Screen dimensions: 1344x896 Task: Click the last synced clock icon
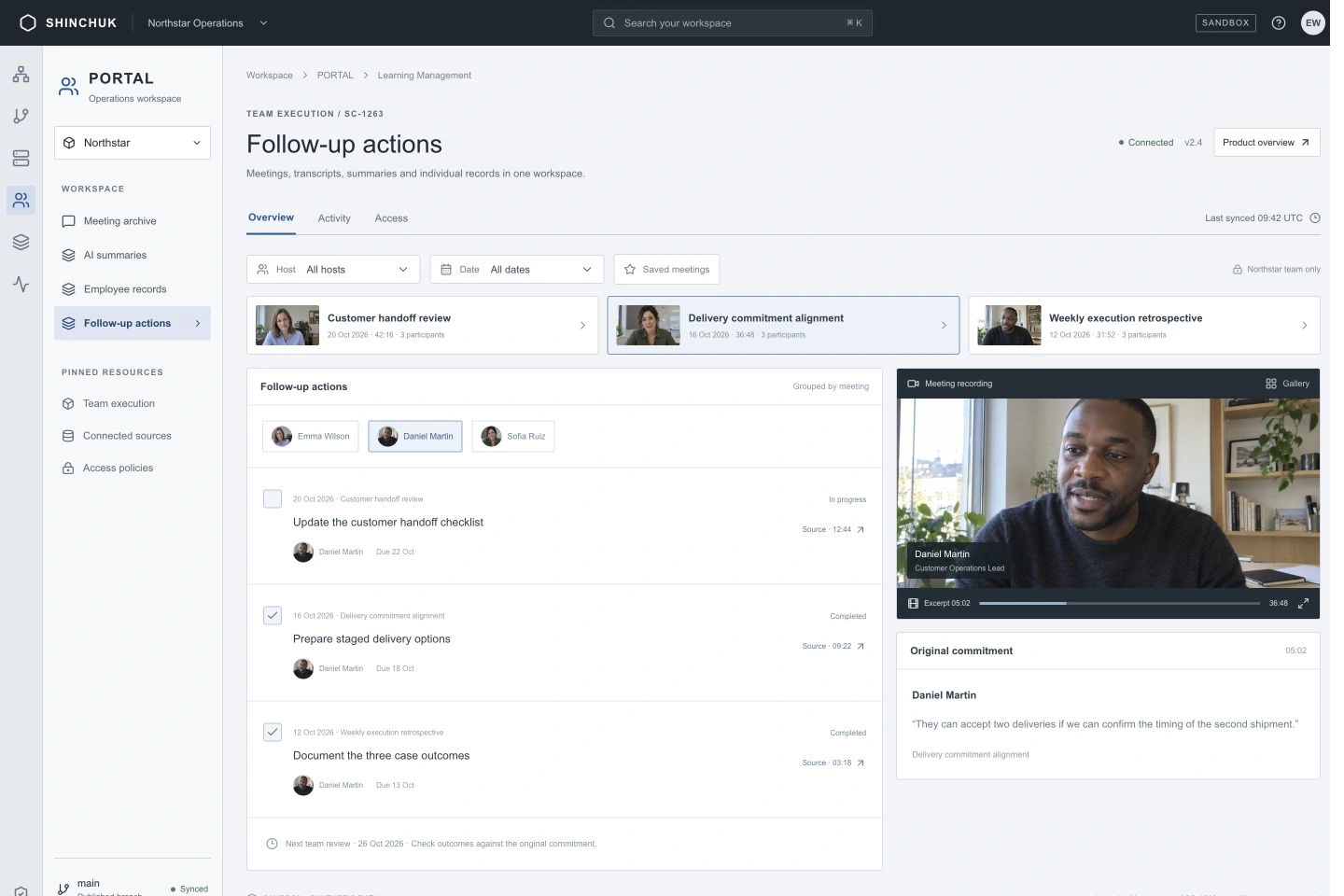(x=1315, y=218)
